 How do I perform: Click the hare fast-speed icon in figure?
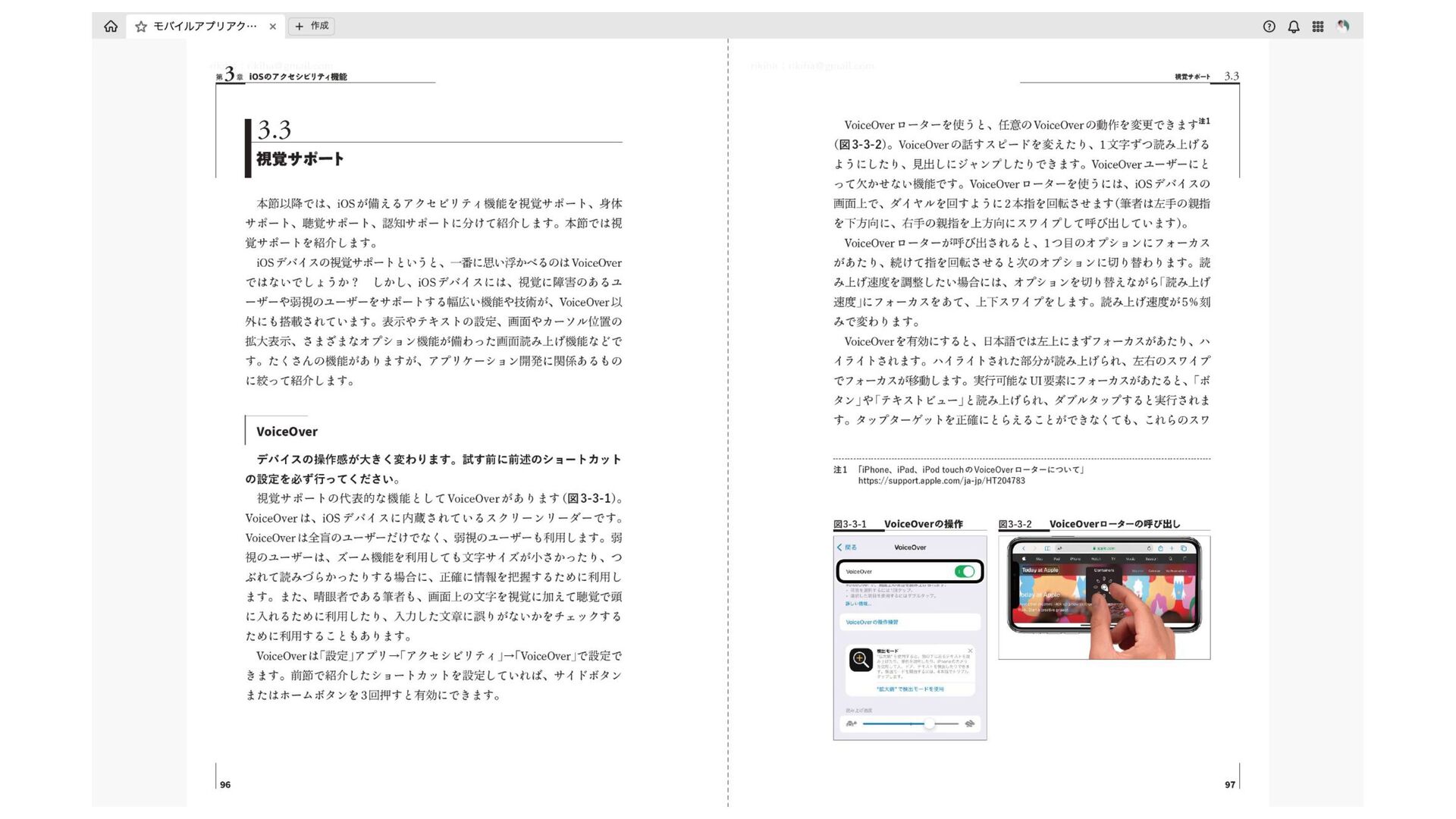click(x=969, y=724)
